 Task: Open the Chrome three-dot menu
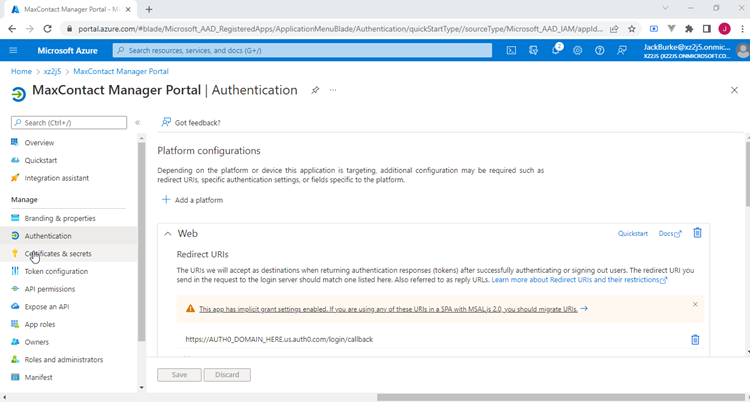(740, 29)
